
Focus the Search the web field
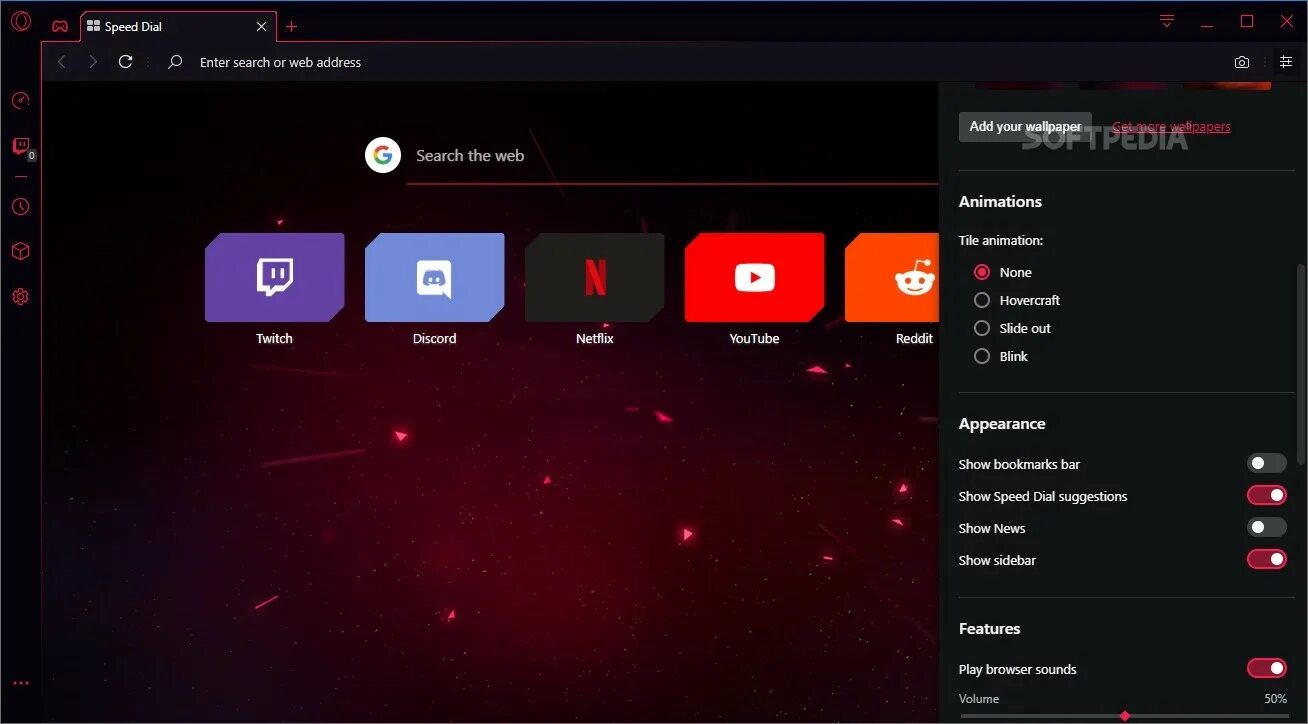672,156
